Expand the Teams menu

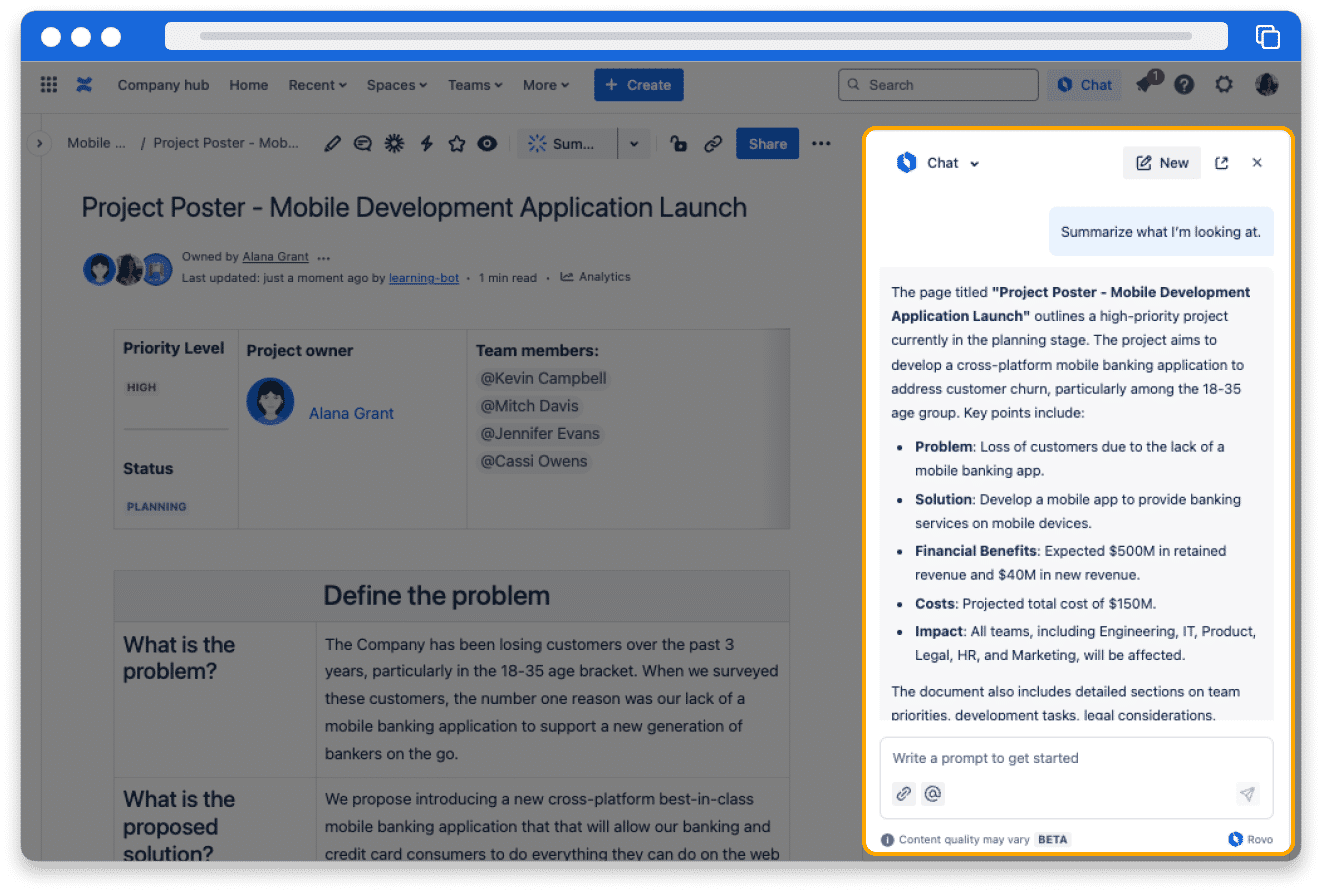tap(475, 85)
